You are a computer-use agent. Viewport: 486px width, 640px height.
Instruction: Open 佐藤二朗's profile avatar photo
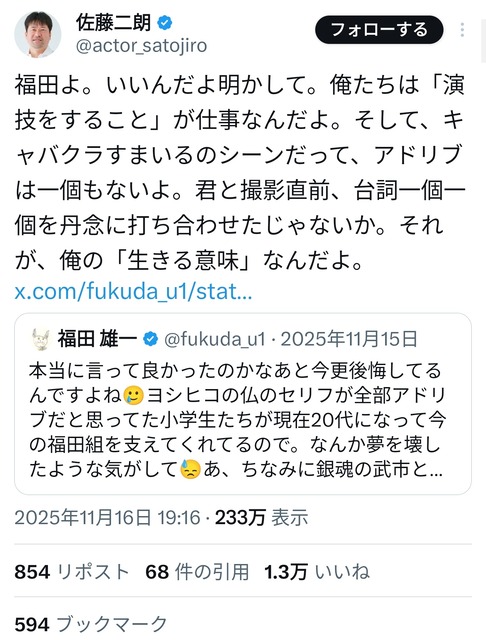pyautogui.click(x=38, y=34)
